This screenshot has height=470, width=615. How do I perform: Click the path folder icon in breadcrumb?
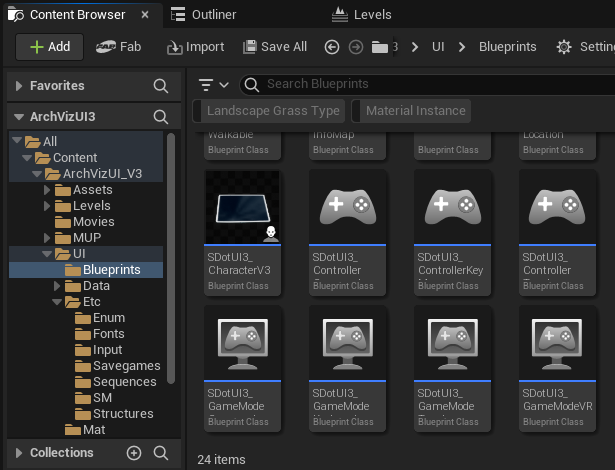point(380,47)
